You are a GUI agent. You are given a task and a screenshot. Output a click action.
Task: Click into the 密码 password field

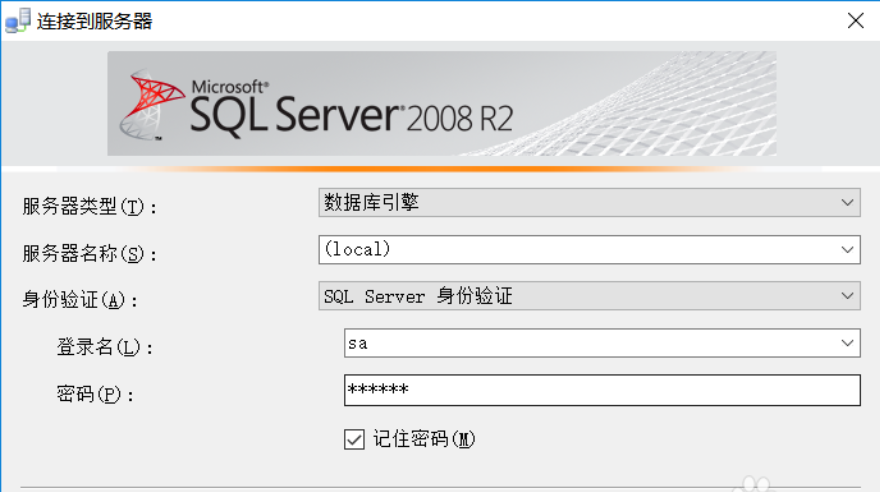pos(602,390)
